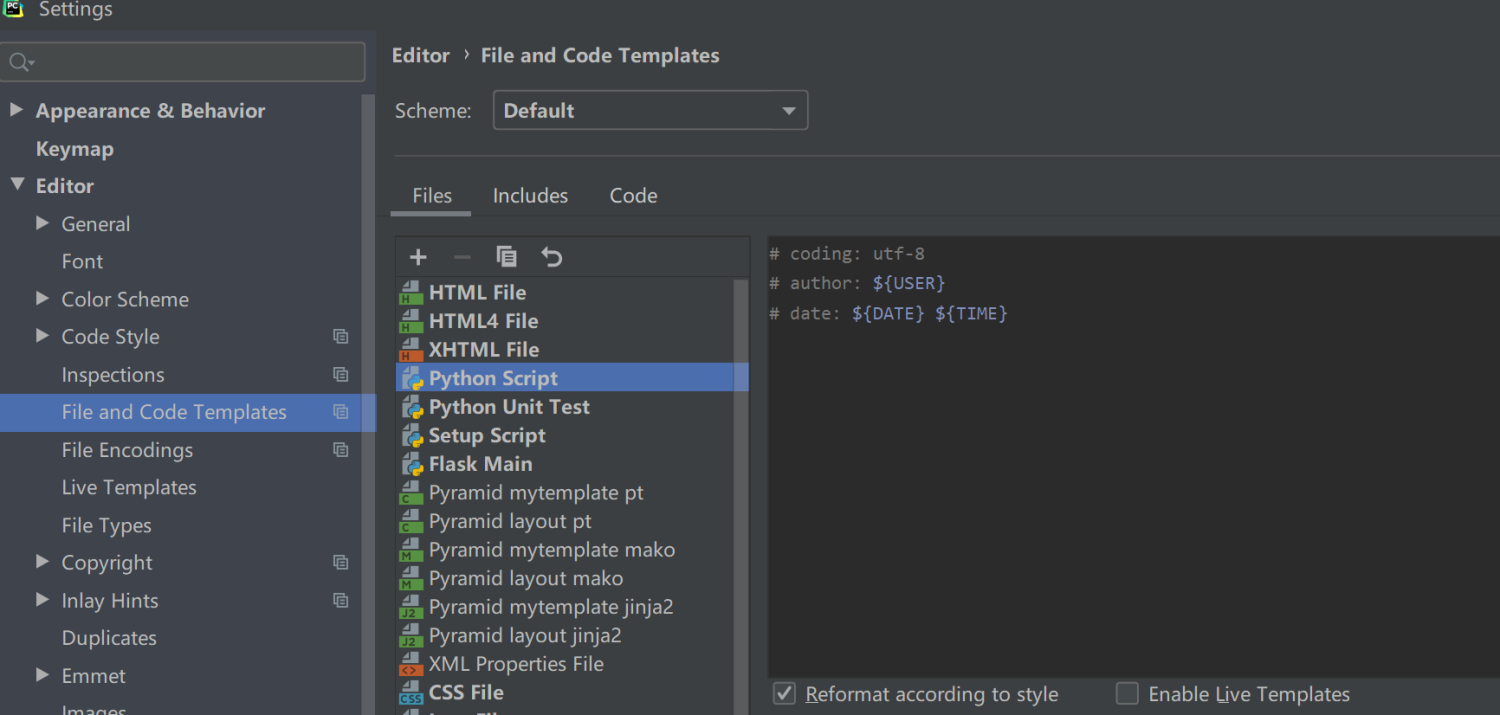
Task: Open Keymap settings page
Action: click(x=74, y=149)
